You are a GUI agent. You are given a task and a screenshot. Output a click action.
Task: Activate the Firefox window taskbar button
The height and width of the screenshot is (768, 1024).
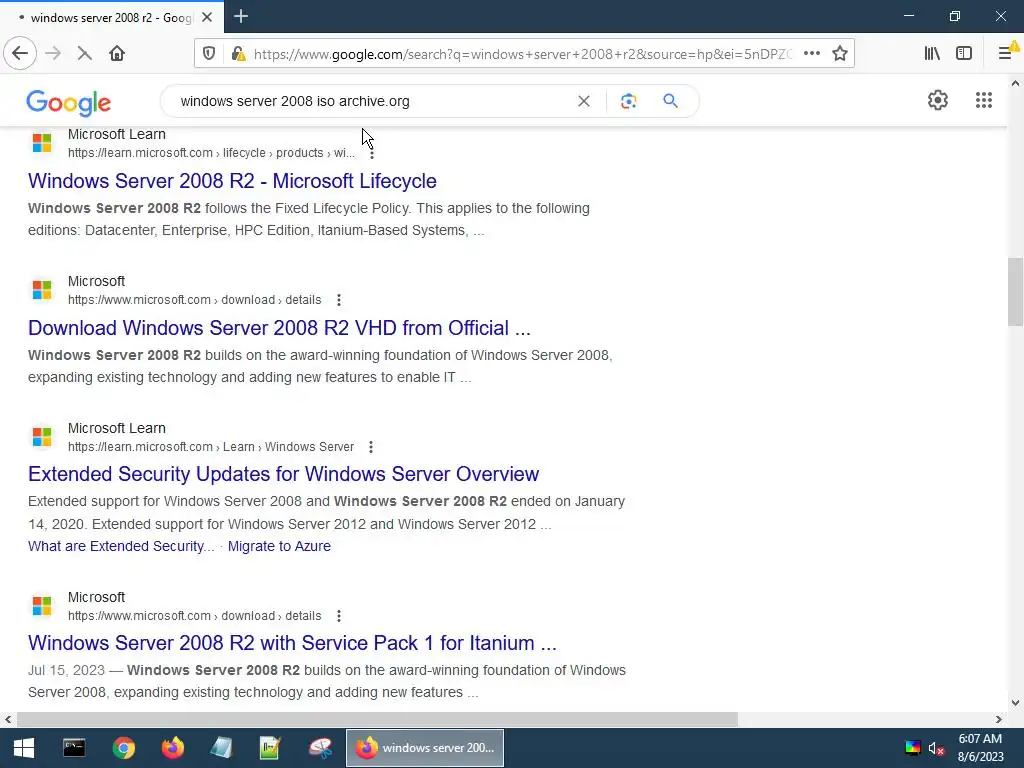pyautogui.click(x=424, y=748)
